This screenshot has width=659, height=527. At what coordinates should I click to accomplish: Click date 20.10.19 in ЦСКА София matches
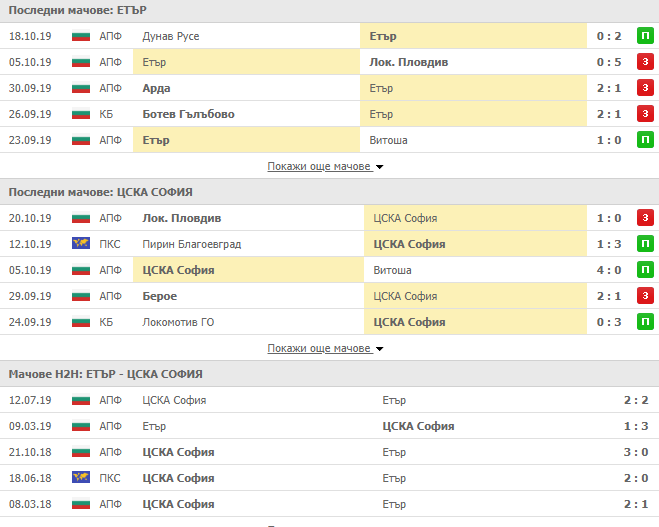[x=30, y=218]
